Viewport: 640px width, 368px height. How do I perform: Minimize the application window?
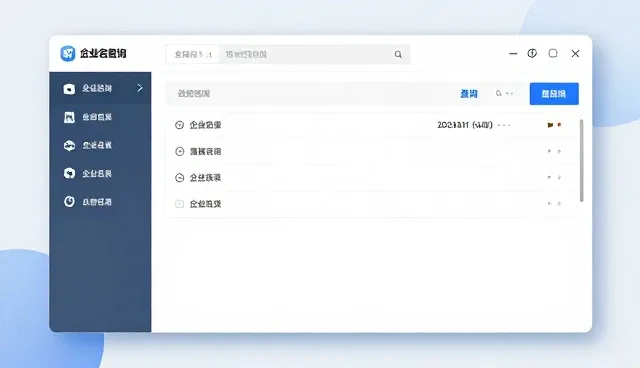coord(513,53)
